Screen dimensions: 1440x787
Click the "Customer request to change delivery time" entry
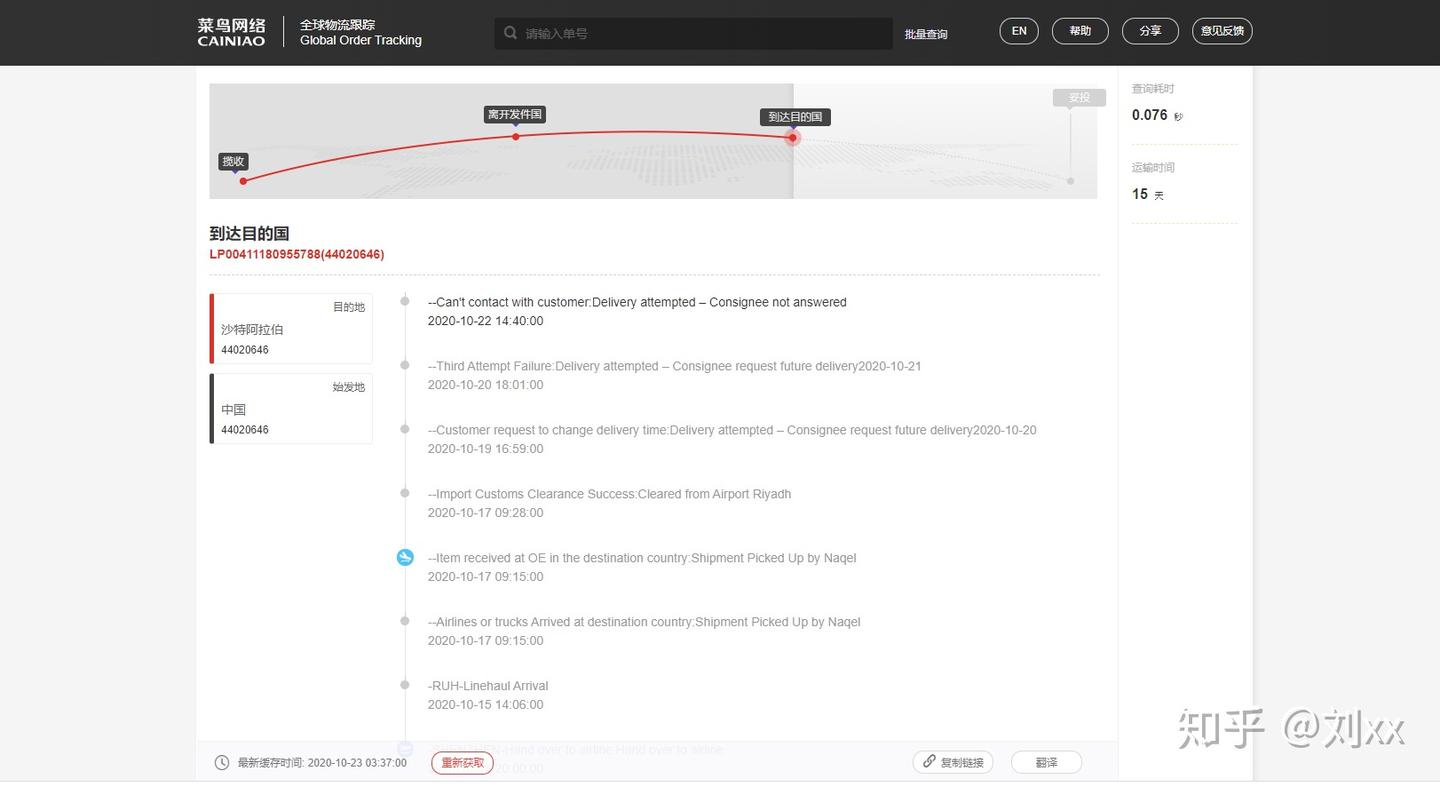pyautogui.click(x=732, y=430)
